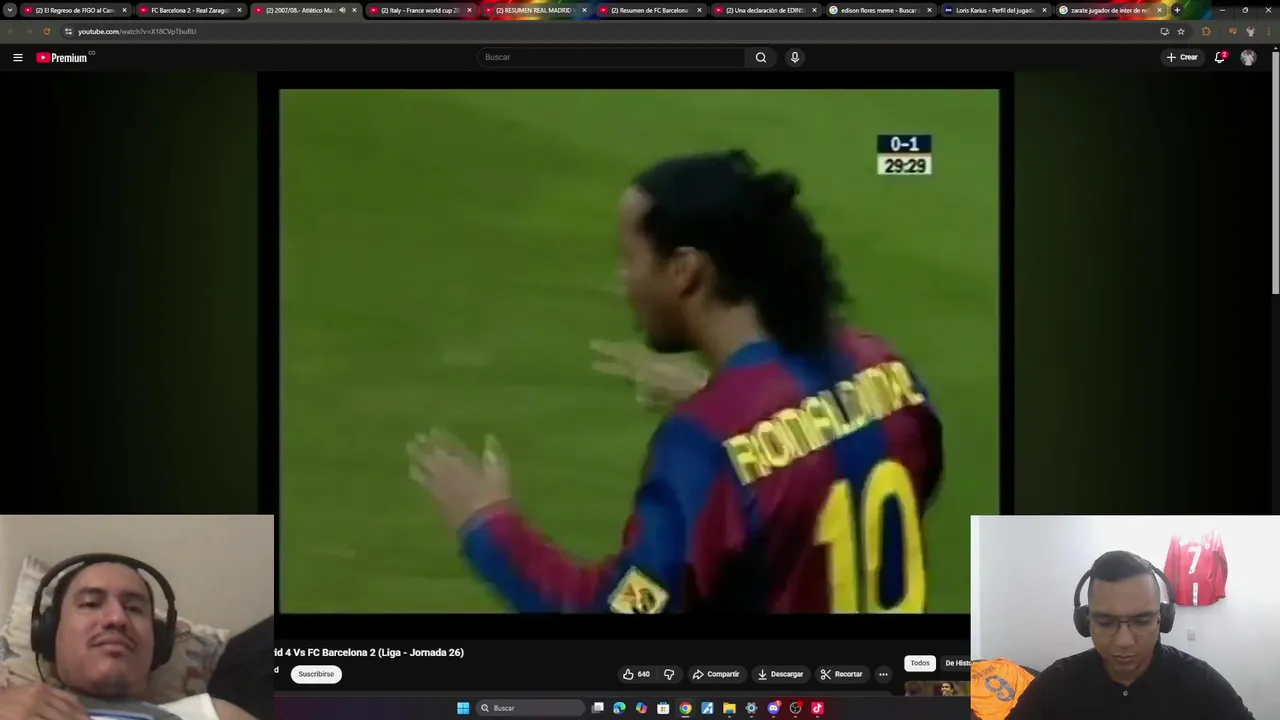
Task: Click the Recortar clip button
Action: click(841, 674)
